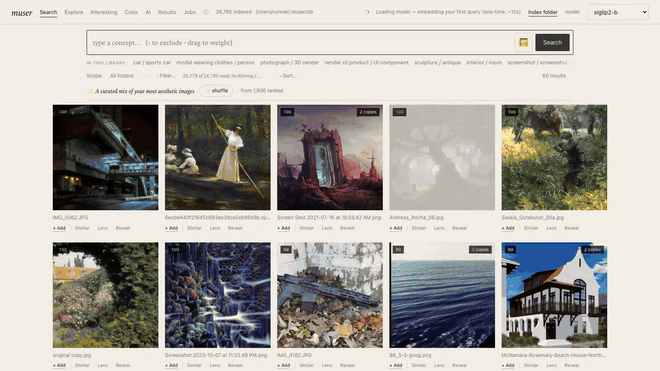Select sculpture / antique suggestion
660x371 pixels.
click(437, 62)
